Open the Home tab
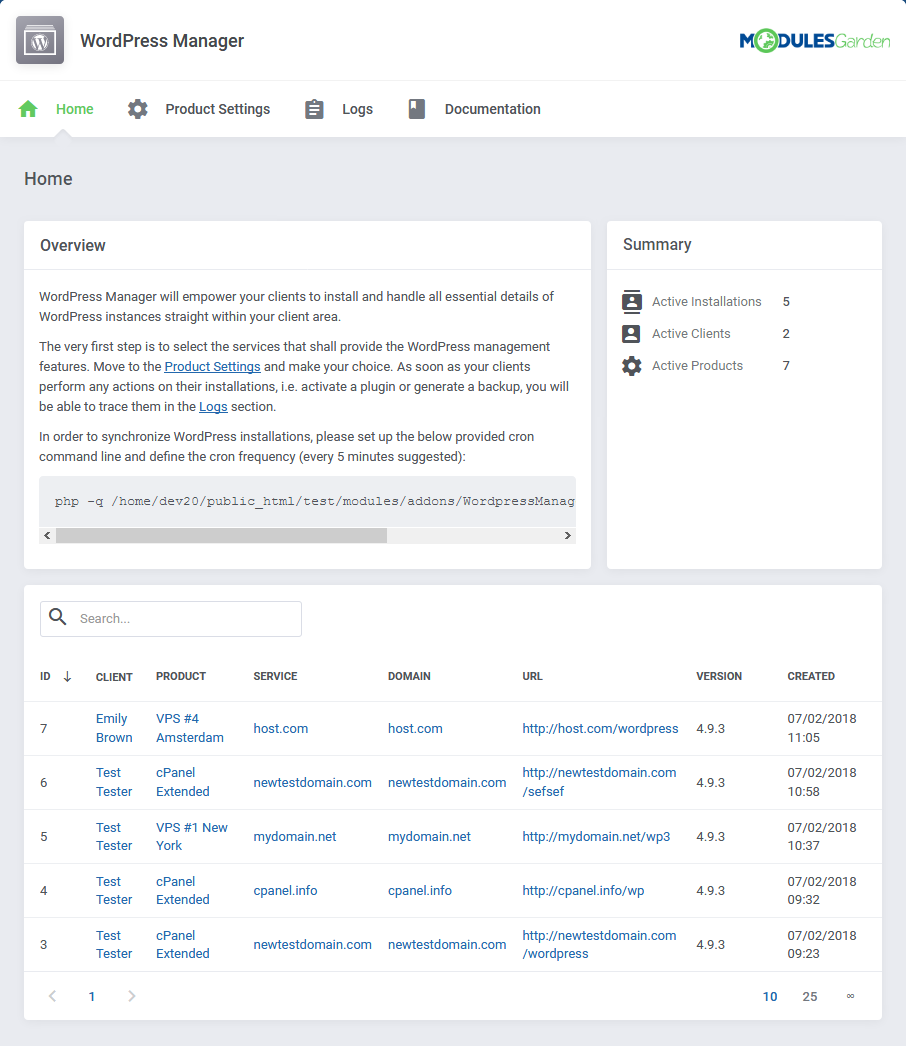This screenshot has width=906, height=1046. point(75,109)
